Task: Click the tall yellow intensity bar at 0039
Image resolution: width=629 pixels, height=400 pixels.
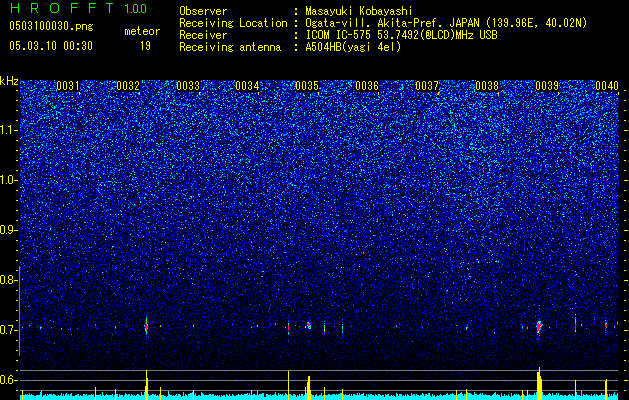Action: (x=540, y=384)
